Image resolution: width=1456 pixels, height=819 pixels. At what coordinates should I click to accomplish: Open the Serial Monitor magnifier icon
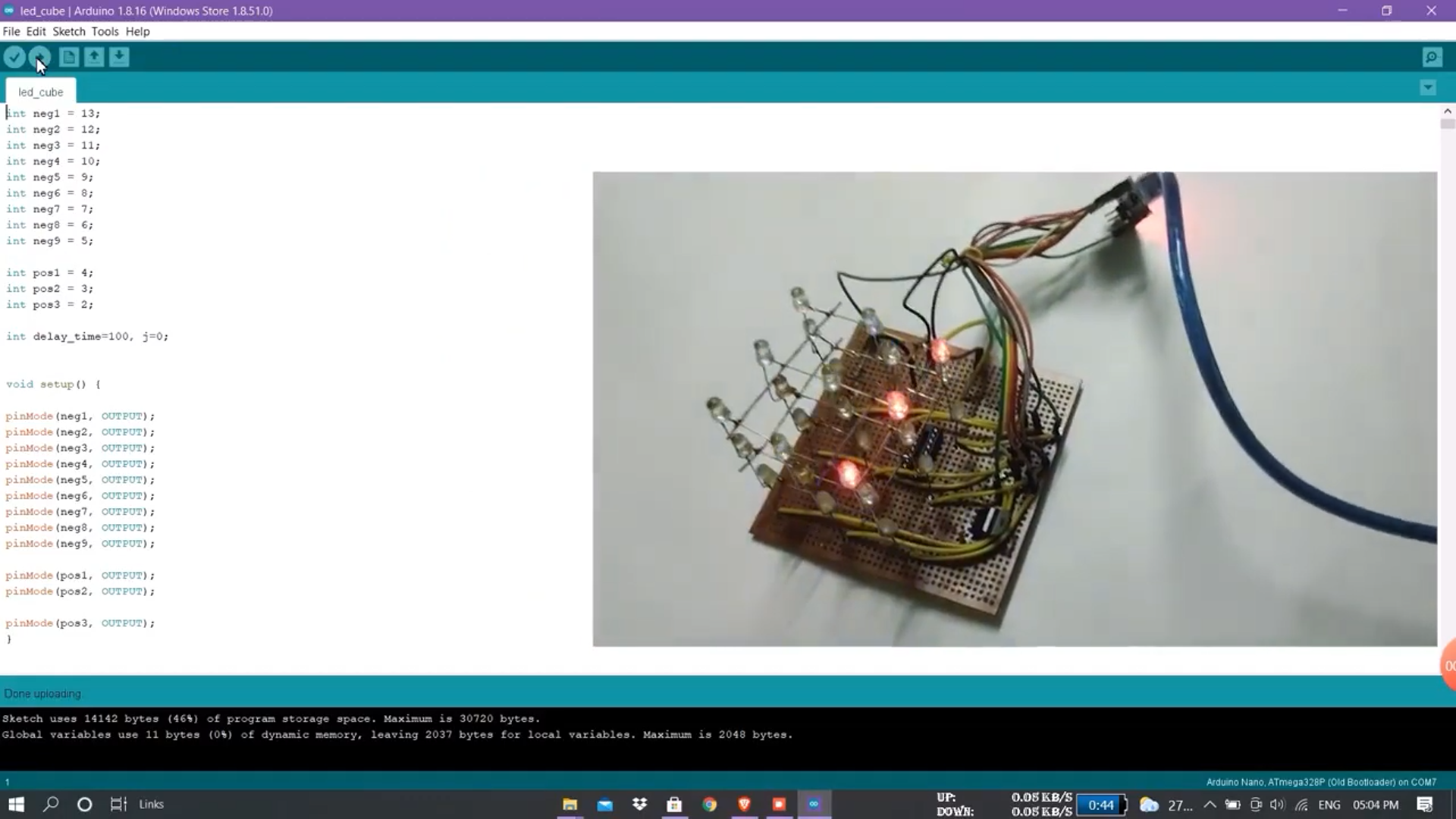(x=1432, y=57)
